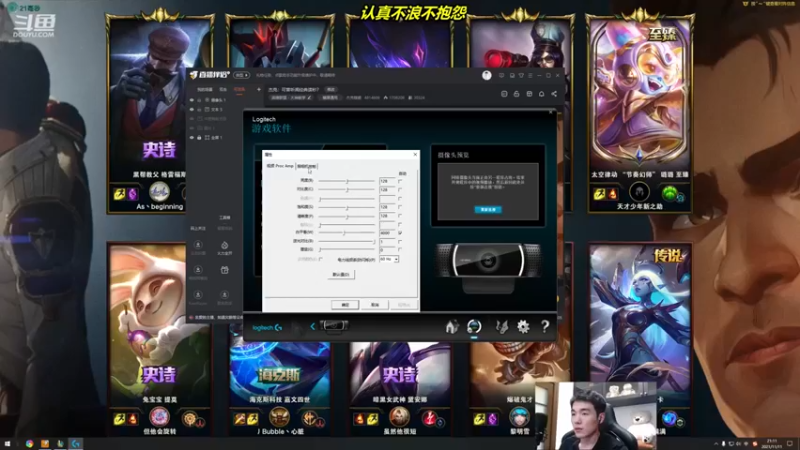This screenshot has height=450, width=800.
Task: Toggle lock on 全屏1 source
Action: coord(199,138)
